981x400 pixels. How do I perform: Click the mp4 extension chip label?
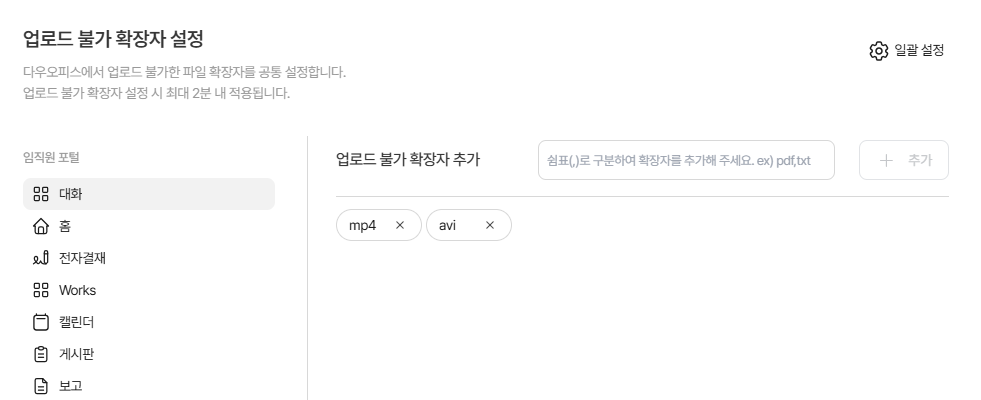[x=362, y=225]
